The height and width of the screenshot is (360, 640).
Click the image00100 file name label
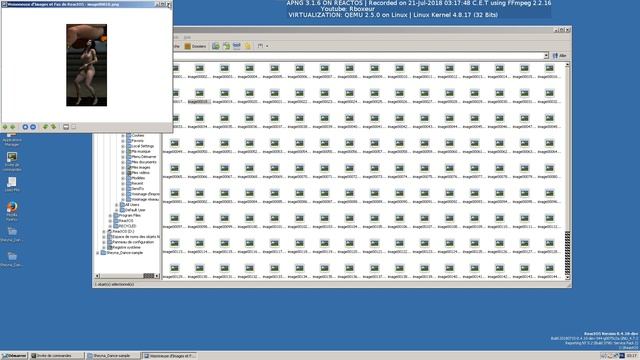(x=249, y=227)
